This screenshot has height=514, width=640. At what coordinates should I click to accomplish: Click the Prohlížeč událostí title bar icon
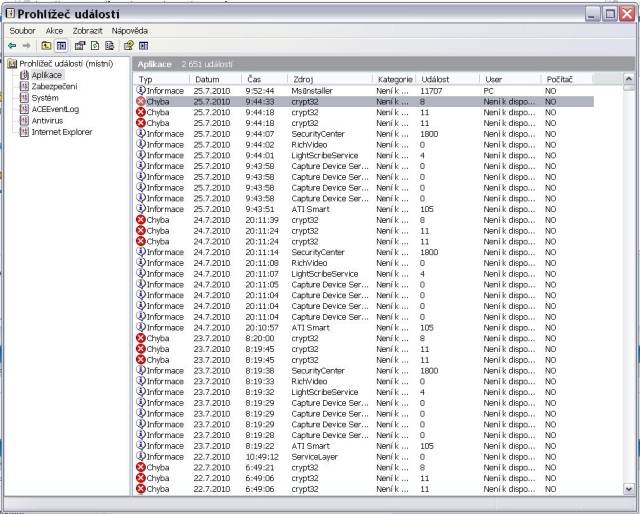10,13
